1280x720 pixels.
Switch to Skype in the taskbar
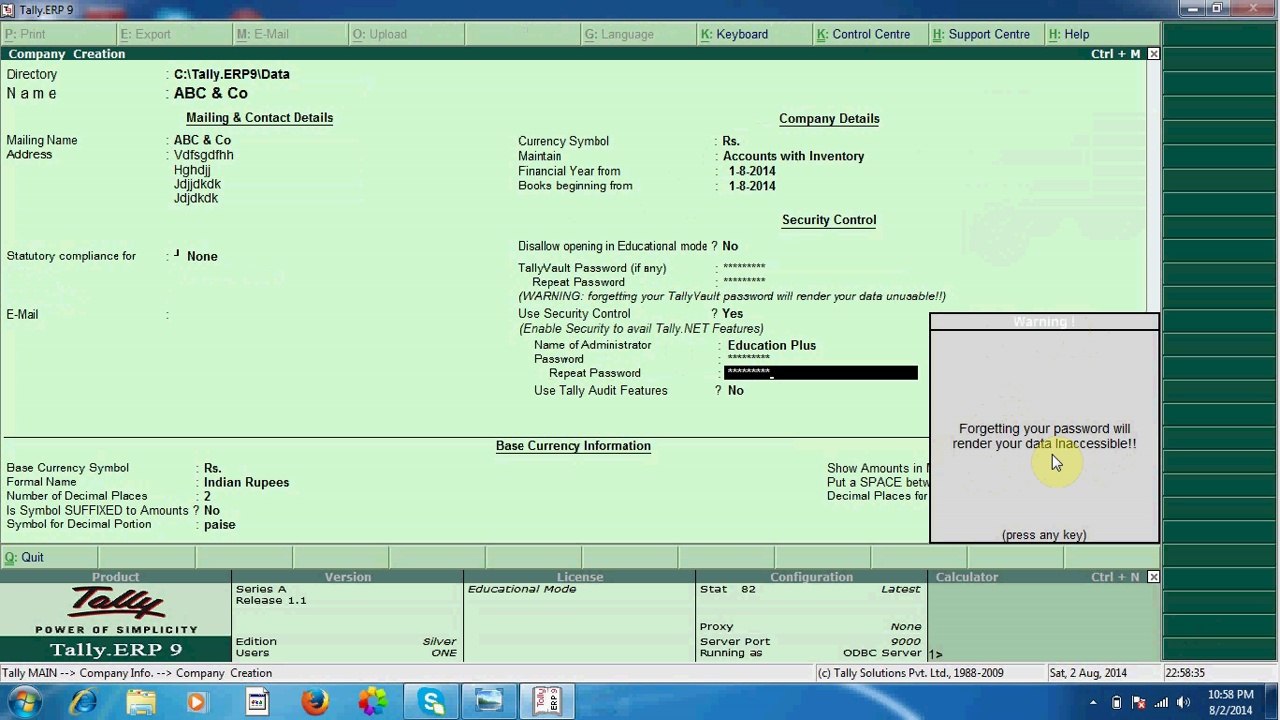[x=432, y=702]
